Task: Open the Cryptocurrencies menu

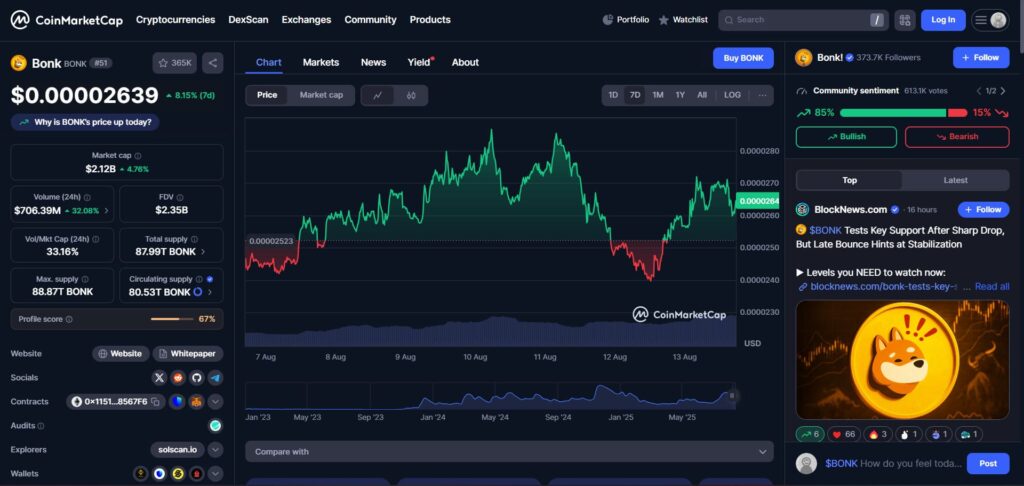Action: (x=175, y=20)
